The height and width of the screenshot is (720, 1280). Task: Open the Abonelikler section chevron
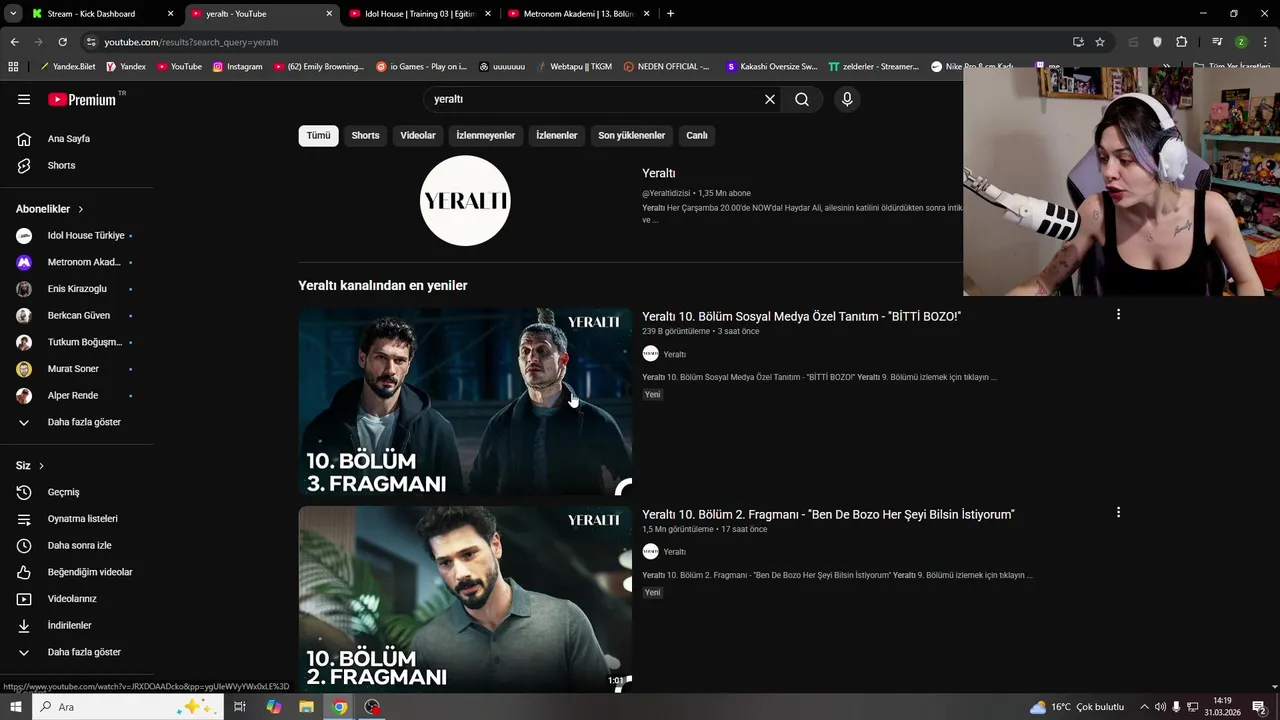point(80,209)
